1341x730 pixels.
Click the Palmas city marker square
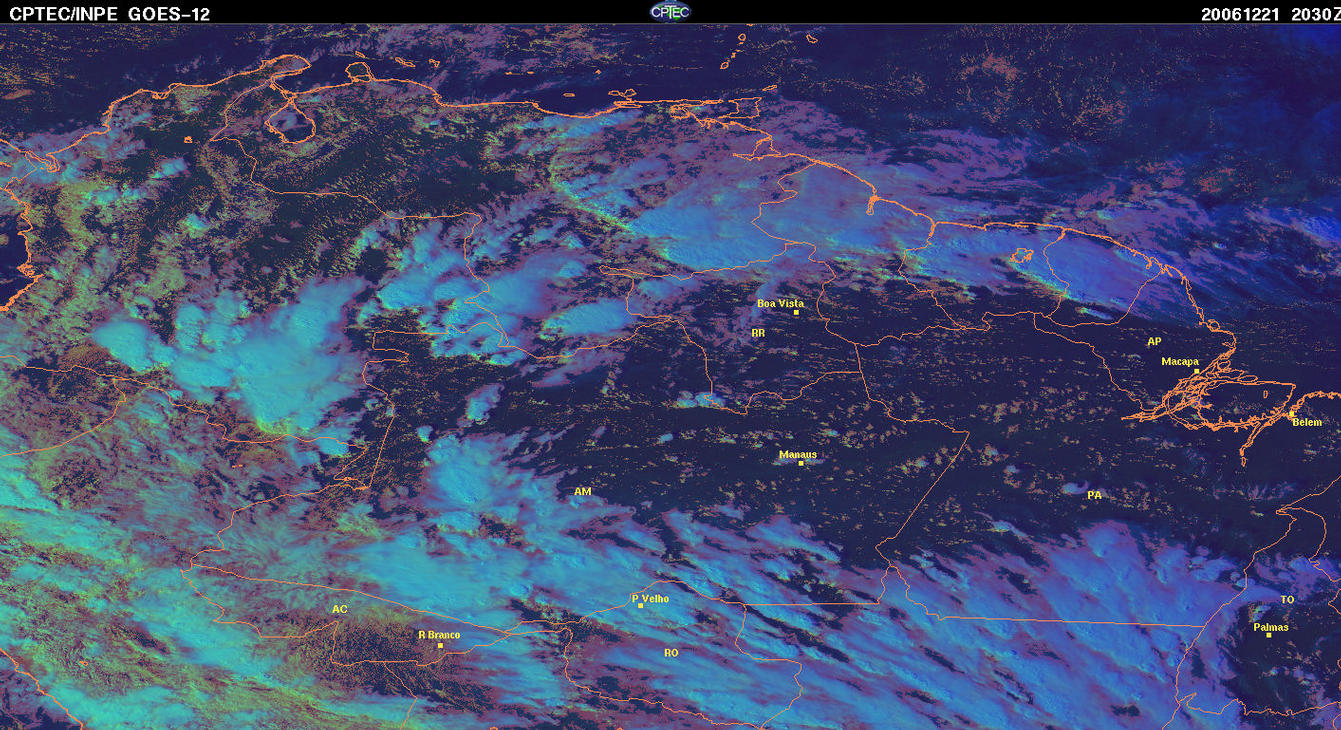(1268, 635)
